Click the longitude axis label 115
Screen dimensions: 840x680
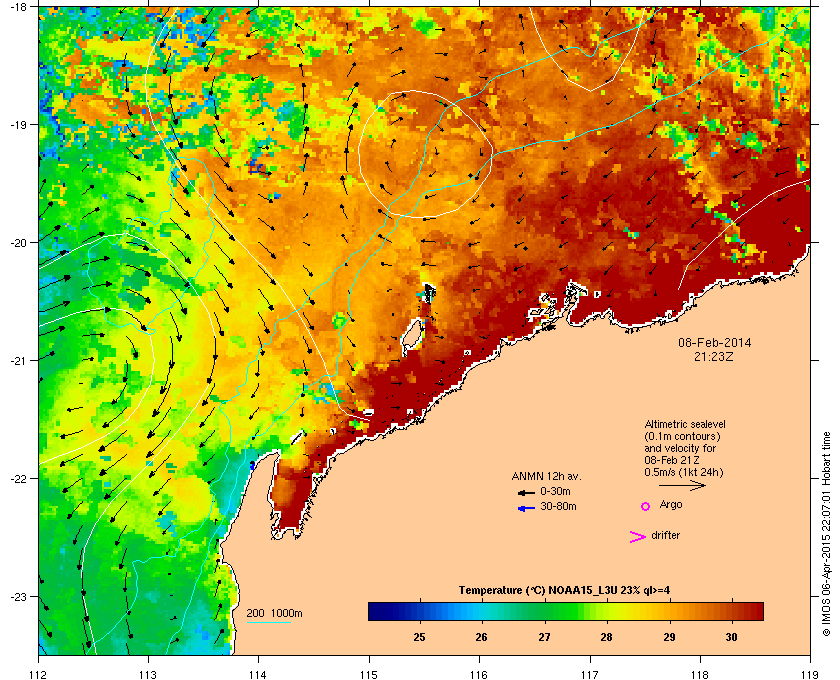(369, 675)
